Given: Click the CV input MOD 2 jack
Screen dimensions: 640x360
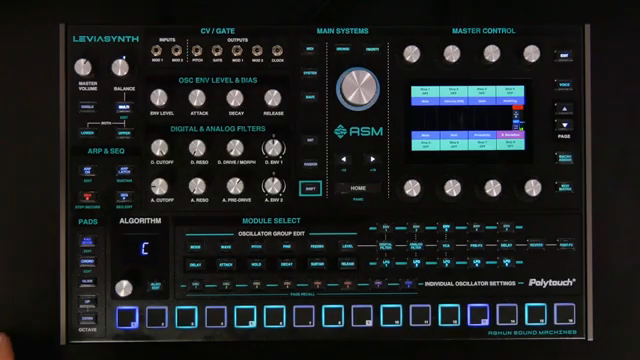Looking at the screenshot, I should 177,51.
